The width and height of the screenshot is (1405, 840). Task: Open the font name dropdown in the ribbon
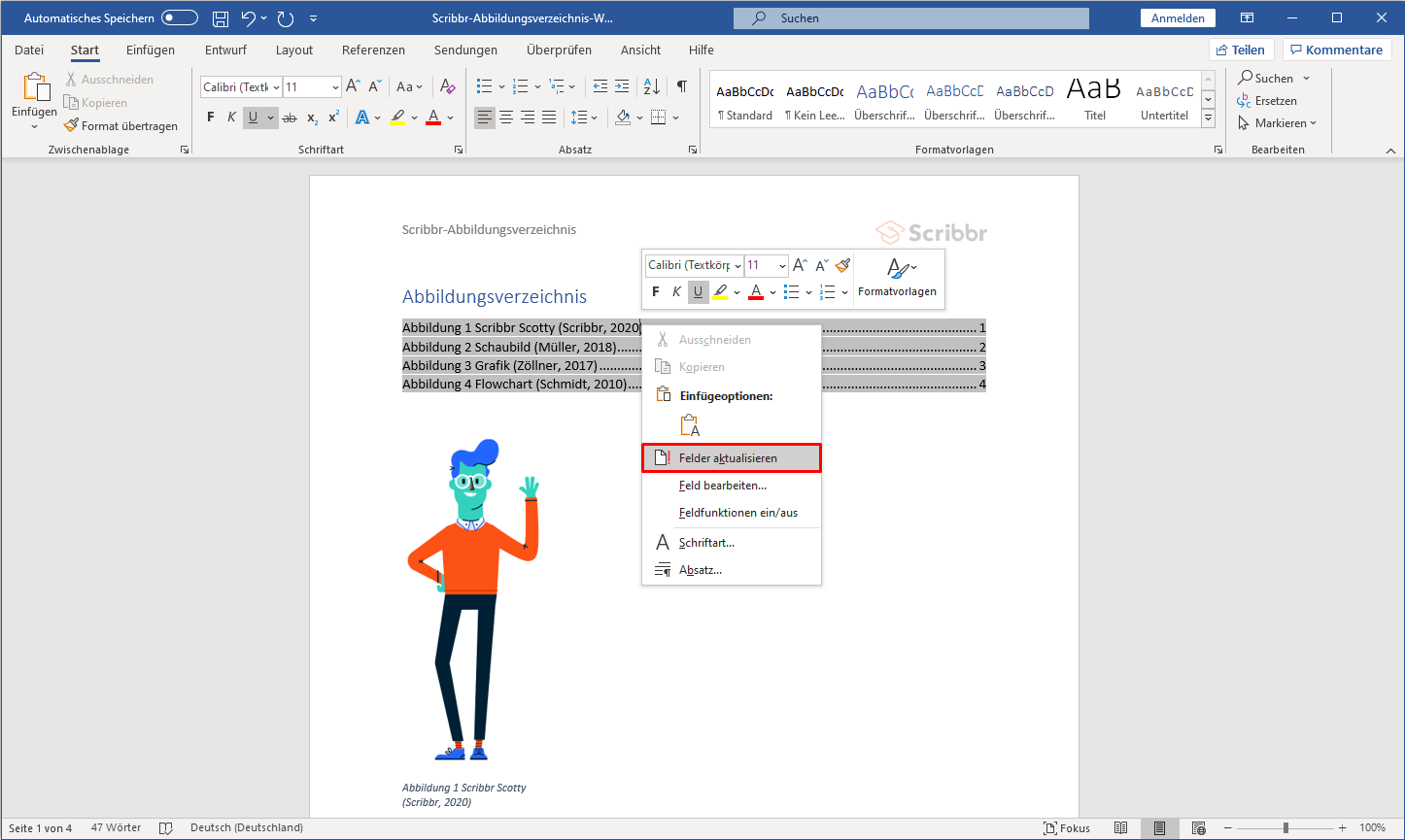(276, 87)
